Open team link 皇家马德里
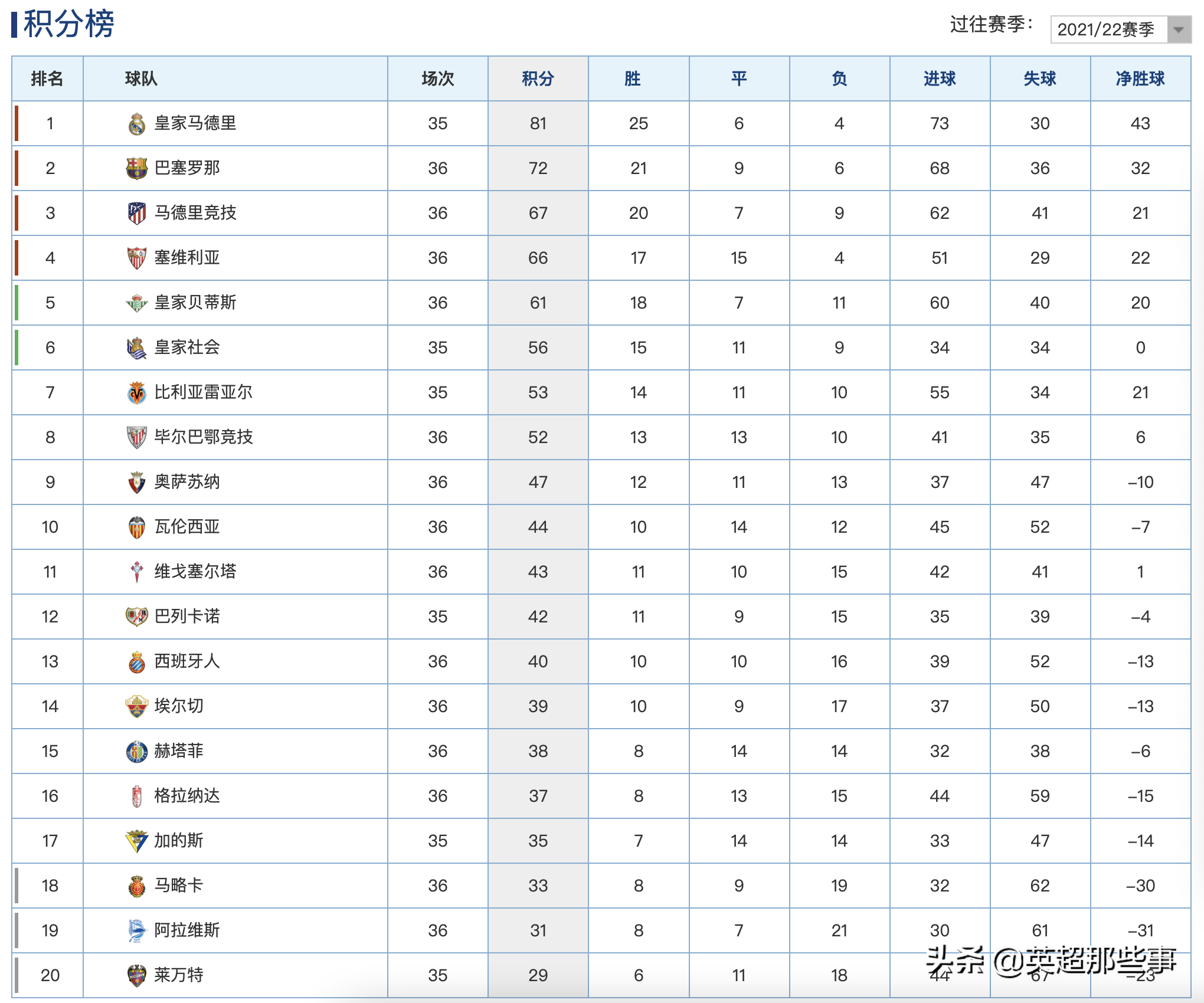1204x1003 pixels. [x=195, y=123]
